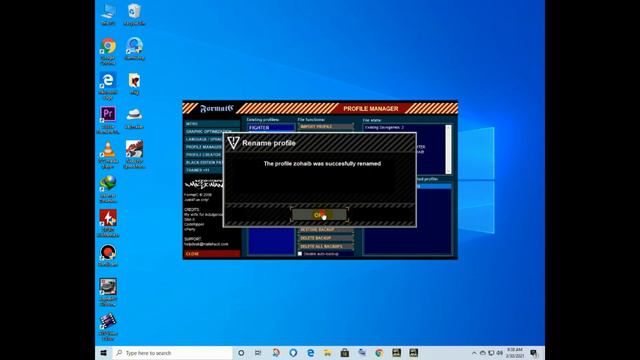Click the taskbar search box
This screenshot has height=360, width=640.
point(172,353)
